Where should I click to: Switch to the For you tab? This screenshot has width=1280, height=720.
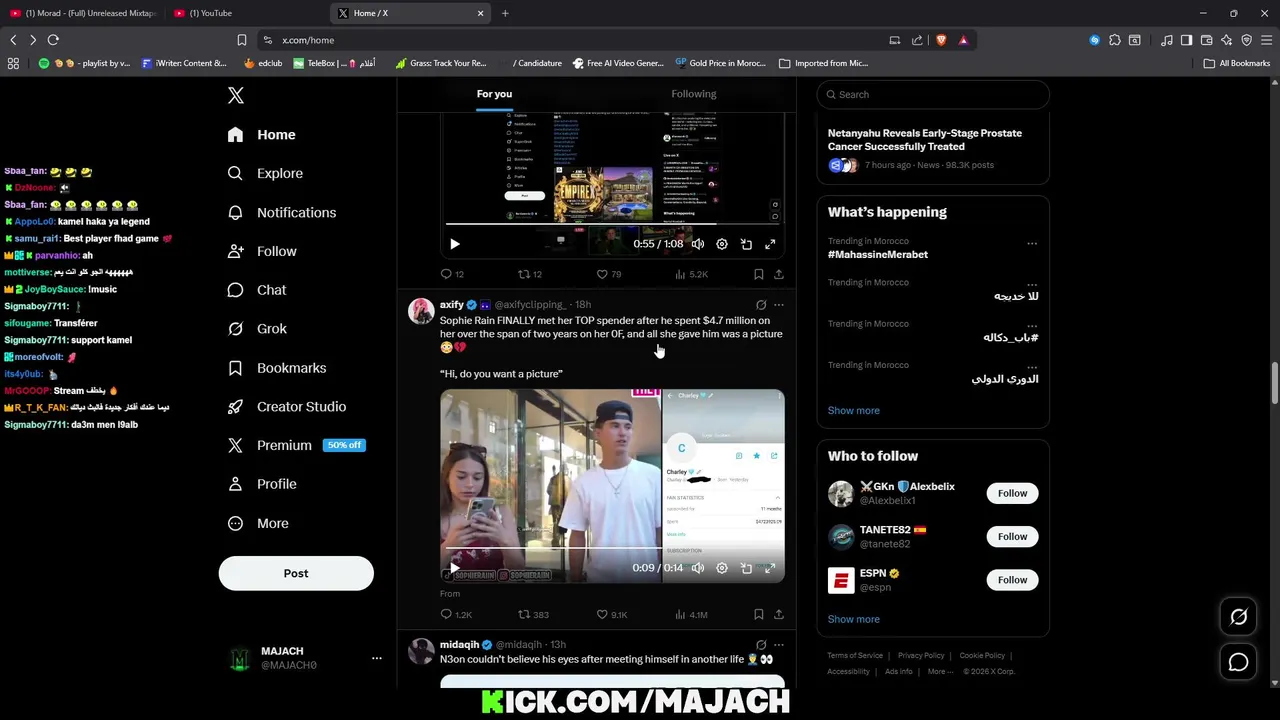pos(494,94)
